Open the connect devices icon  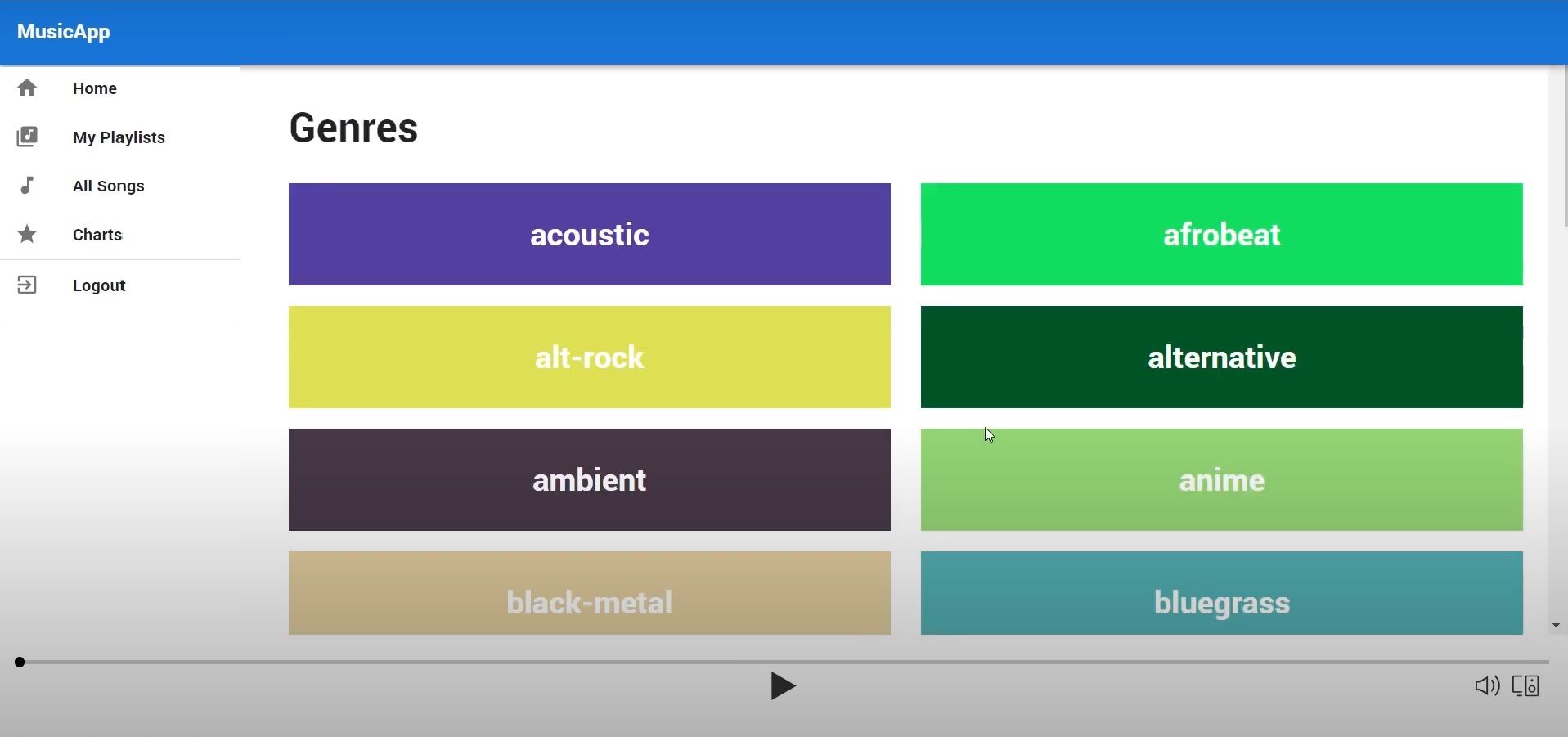pos(1525,685)
